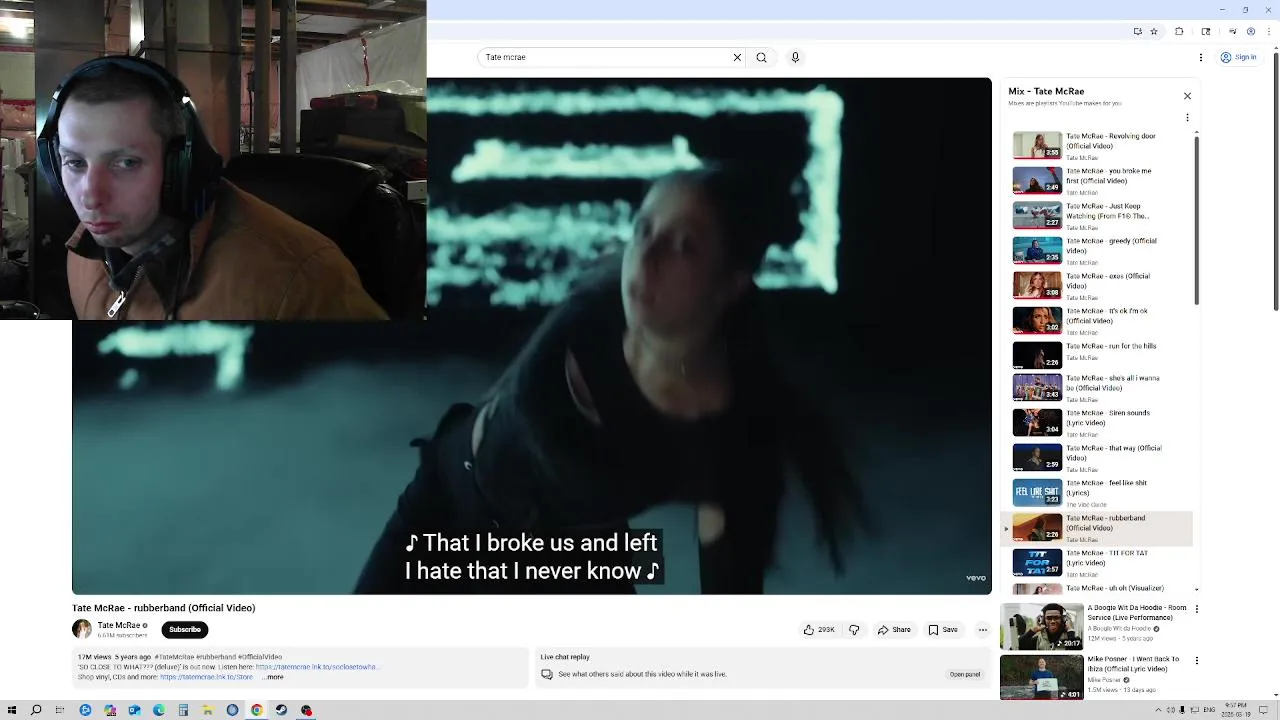Open the Tate McRae channel avatar
The width and height of the screenshot is (1280, 720).
coord(82,629)
